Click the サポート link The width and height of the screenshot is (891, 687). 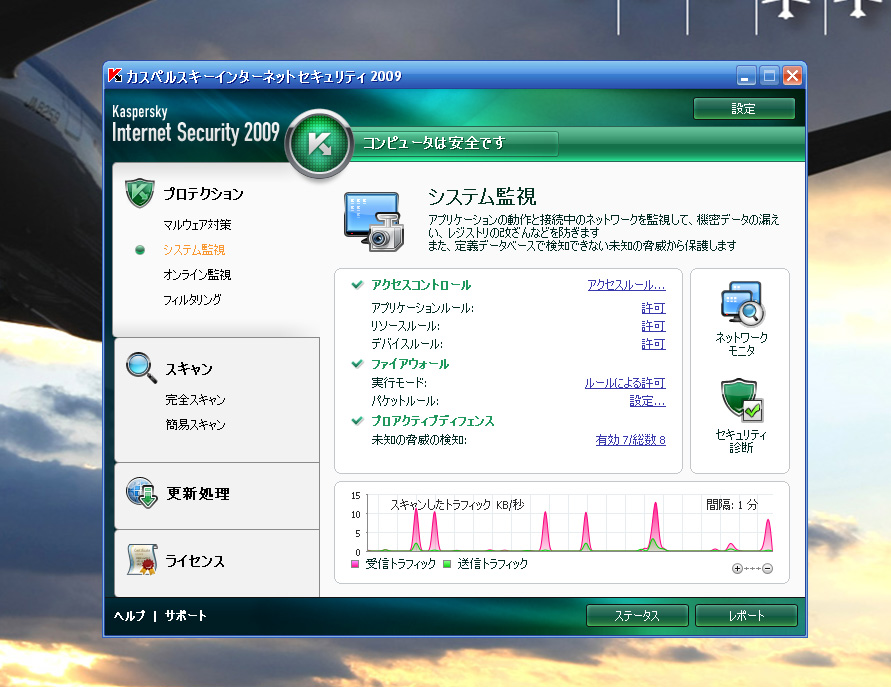click(185, 615)
